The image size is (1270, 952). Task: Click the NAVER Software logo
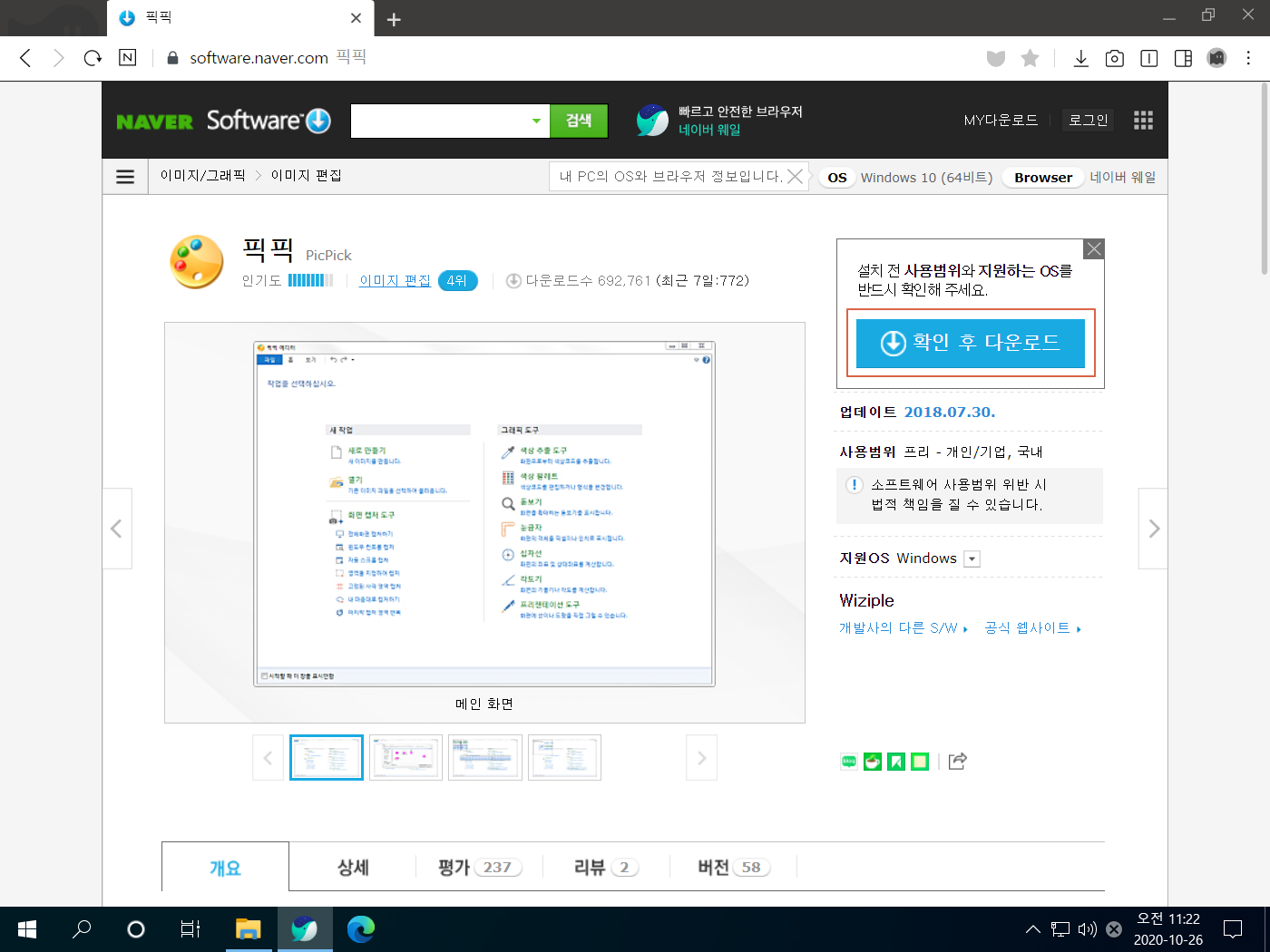pyautogui.click(x=223, y=121)
